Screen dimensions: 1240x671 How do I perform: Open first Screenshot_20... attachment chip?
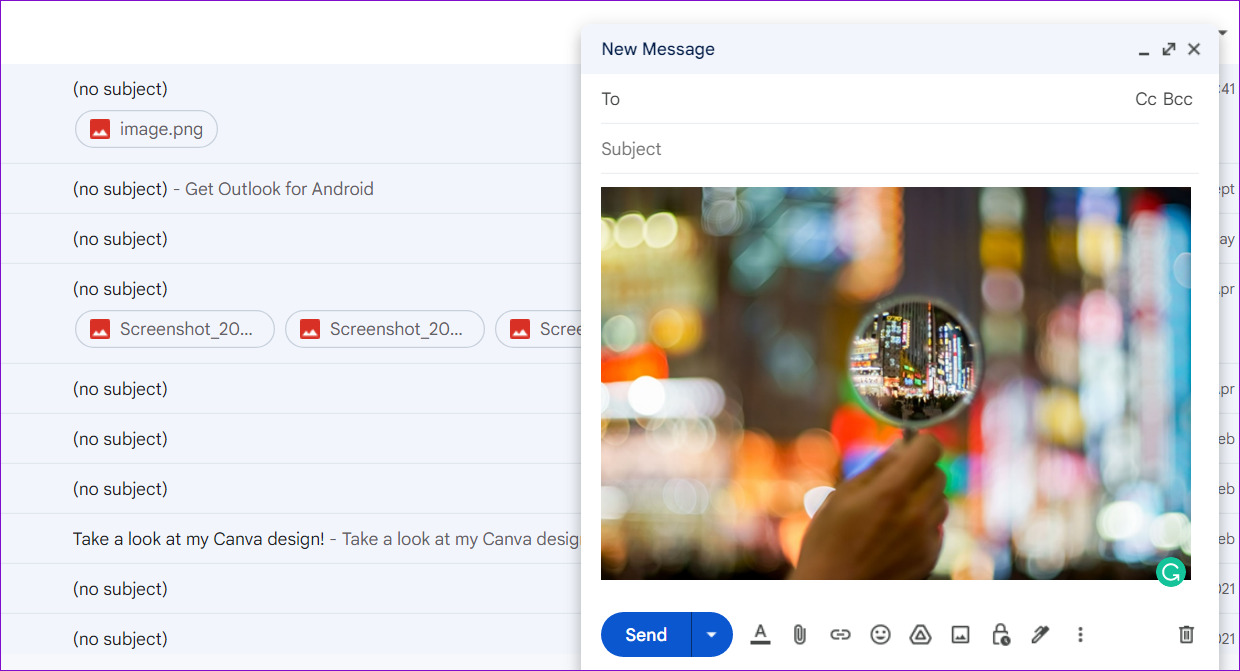coord(175,329)
